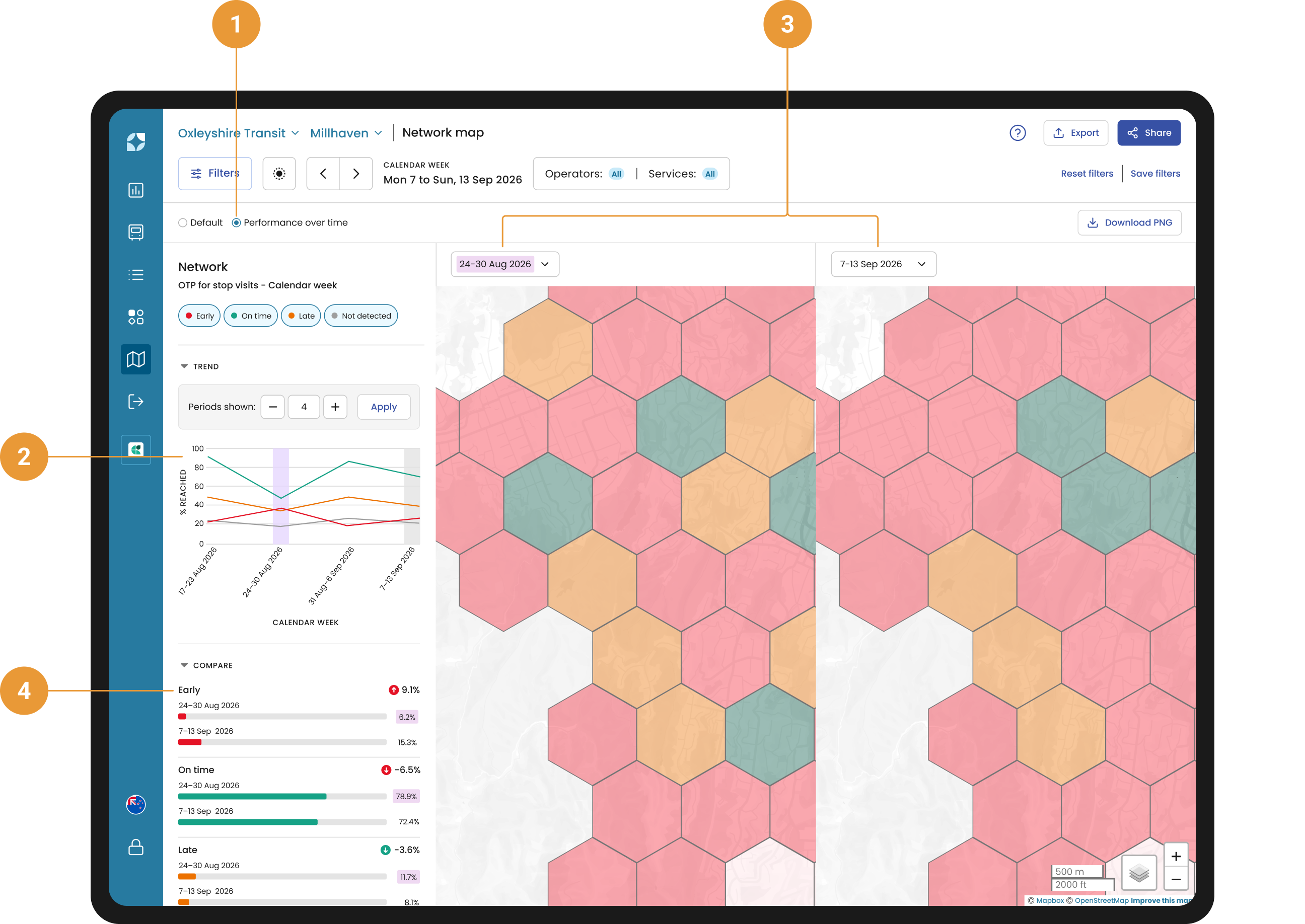Click the Filters button
The height and width of the screenshot is (924, 1305).
[x=214, y=174]
